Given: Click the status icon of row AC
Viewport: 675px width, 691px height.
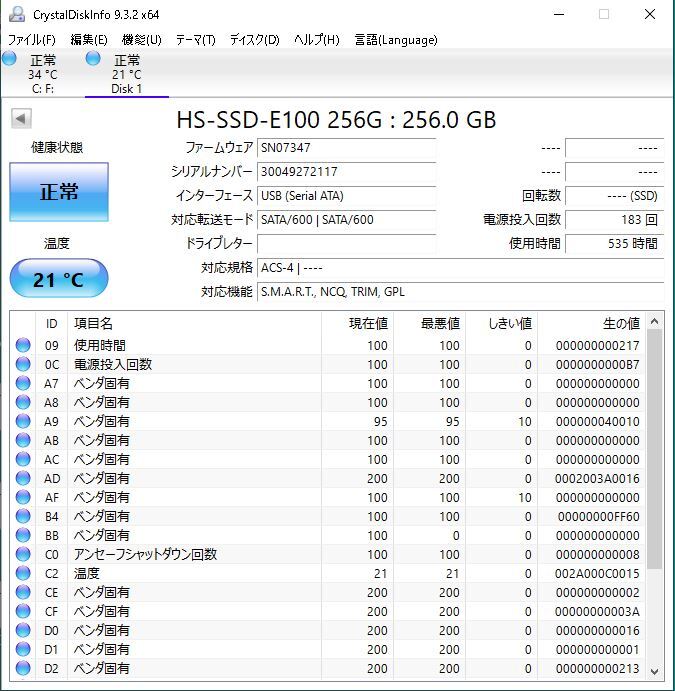Looking at the screenshot, I should point(23,459).
